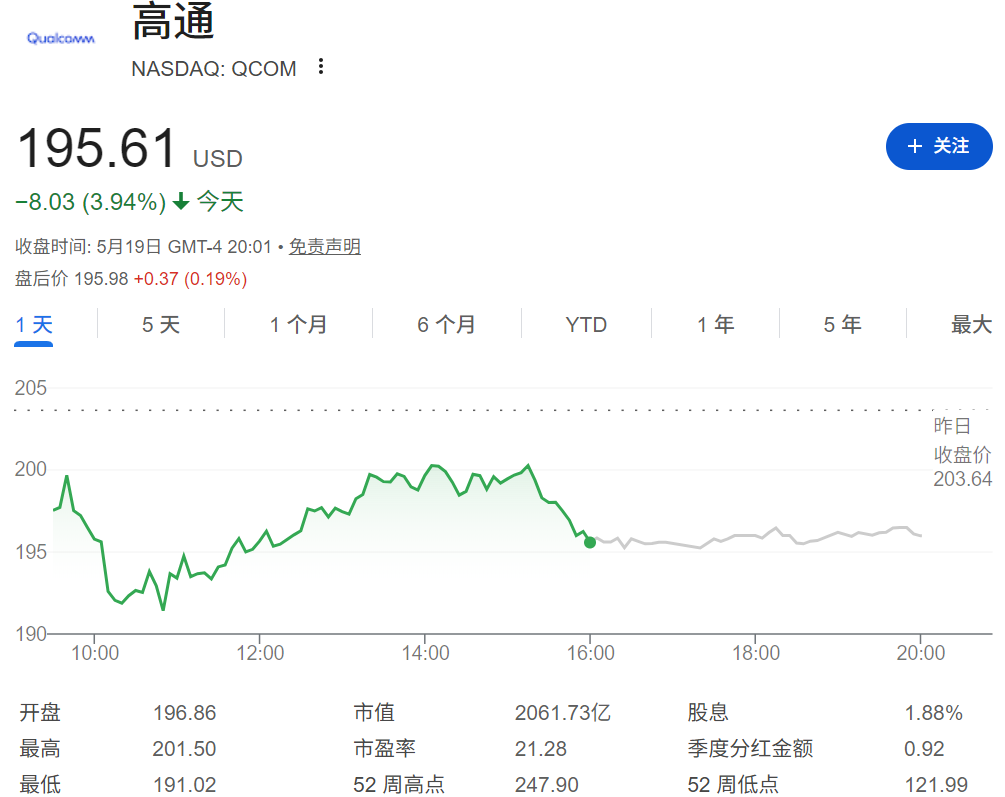Viewport: 1005px width, 797px height.
Task: Click the 52 周高点 value 247.90
Action: click(x=547, y=785)
